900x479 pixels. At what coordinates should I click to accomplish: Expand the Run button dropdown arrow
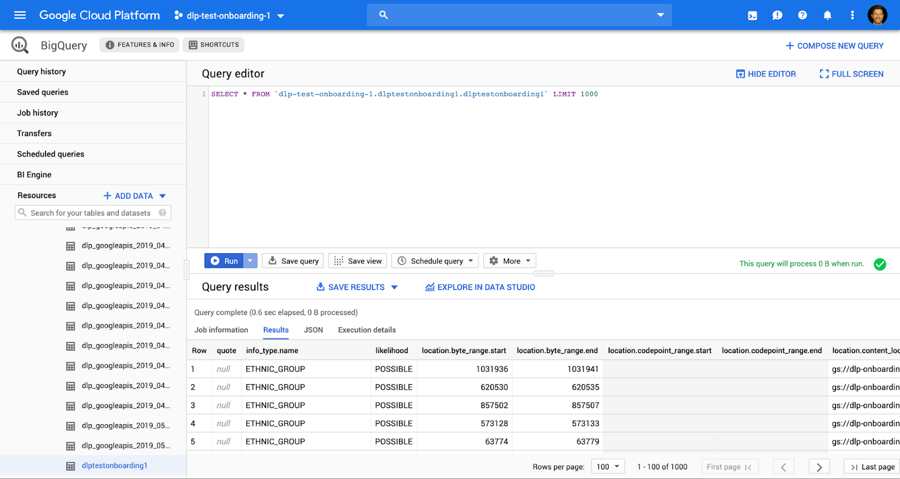(250, 261)
